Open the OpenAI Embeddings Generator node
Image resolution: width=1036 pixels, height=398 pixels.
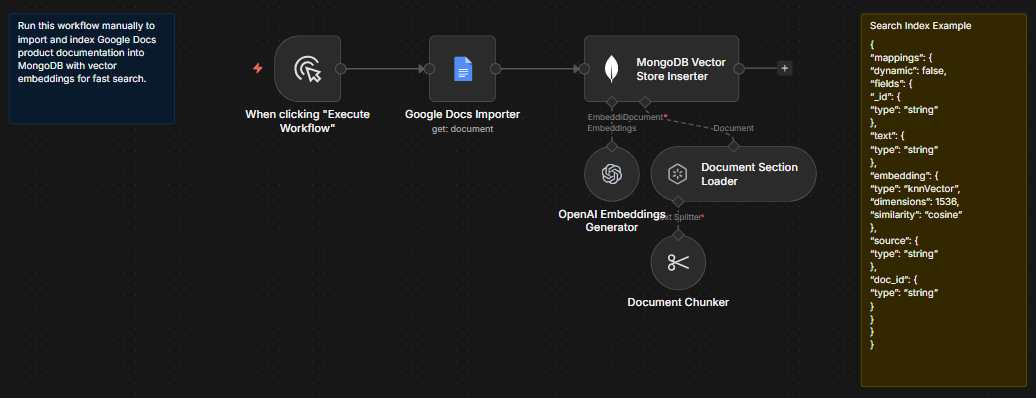612,174
